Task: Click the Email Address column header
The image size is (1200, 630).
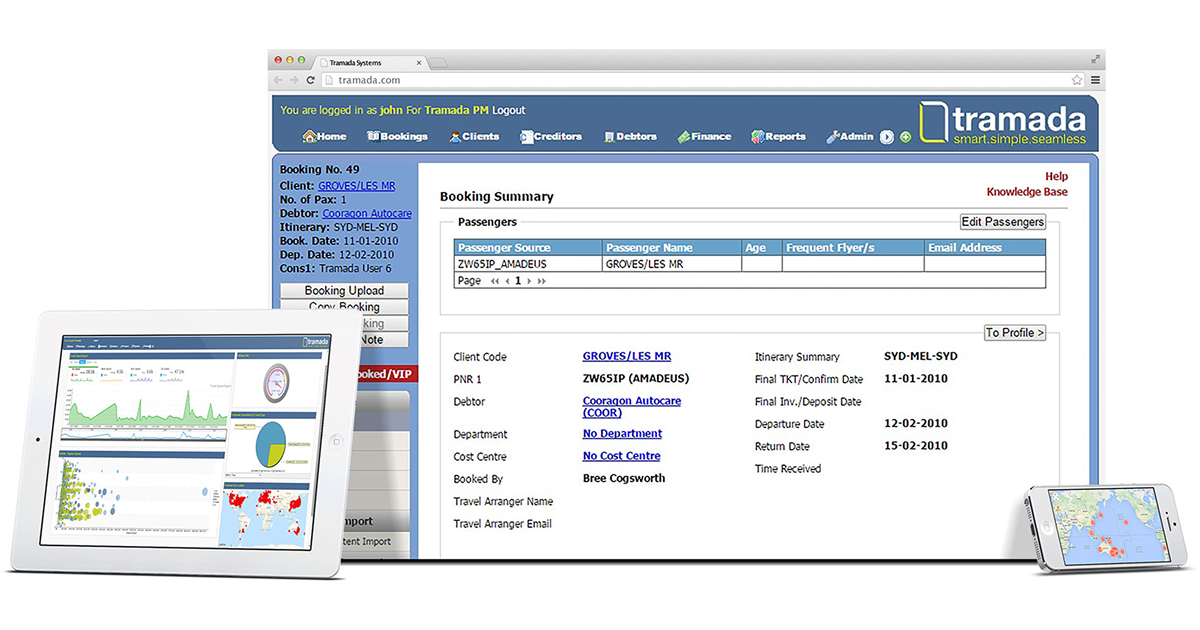Action: tap(985, 248)
